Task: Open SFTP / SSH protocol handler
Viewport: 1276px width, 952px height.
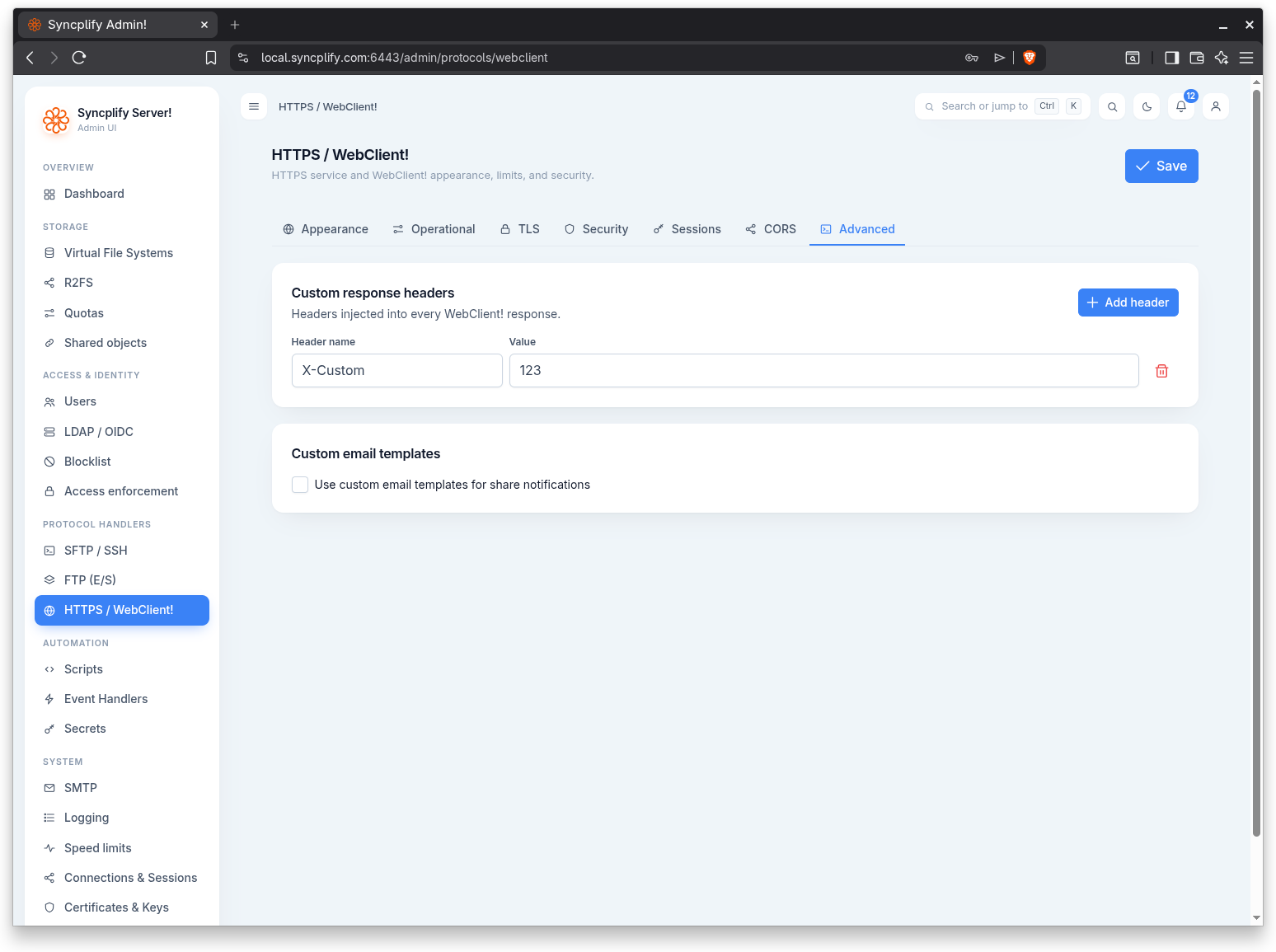Action: [122, 551]
